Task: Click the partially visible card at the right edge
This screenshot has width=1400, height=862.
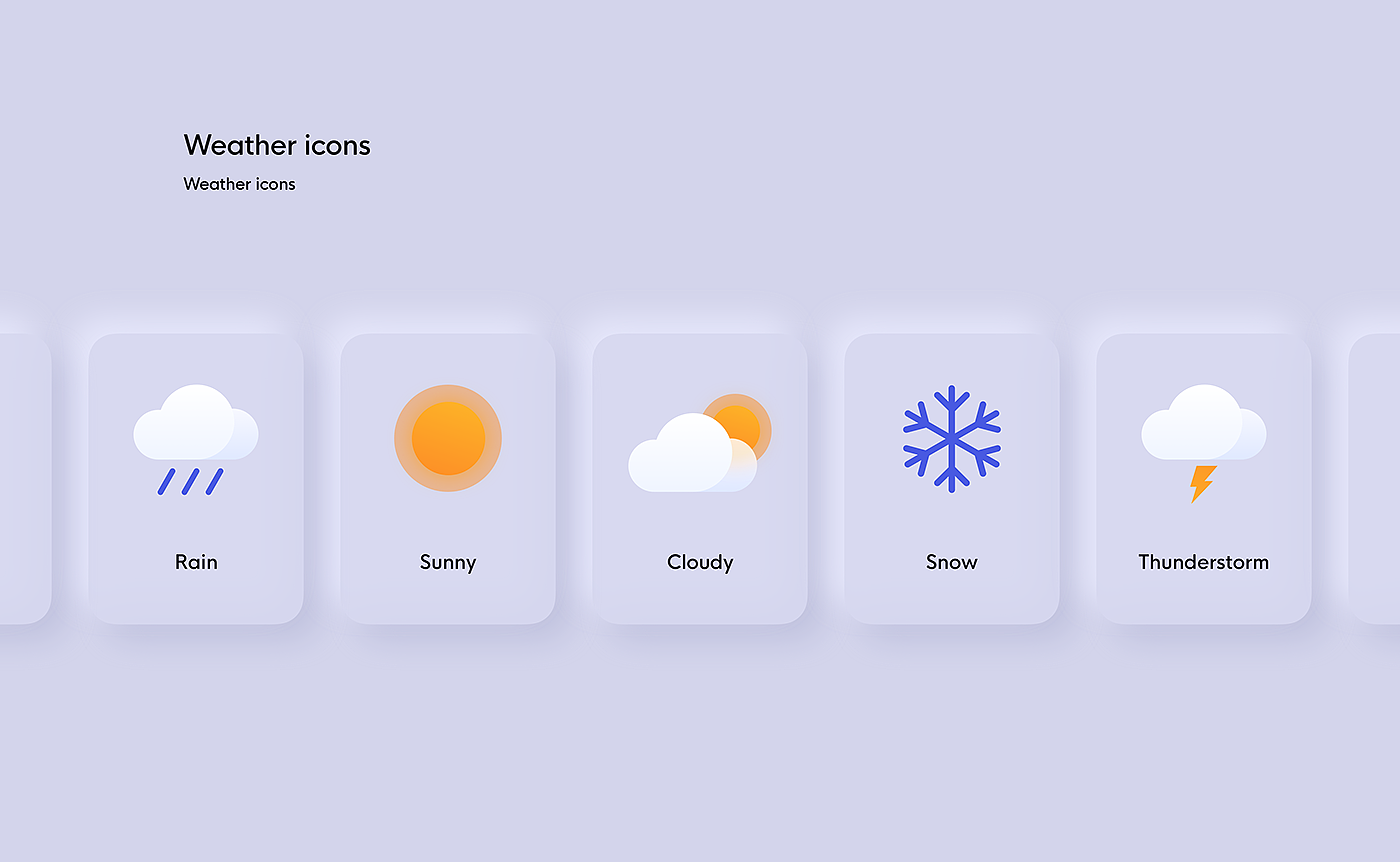Action: pyautogui.click(x=1377, y=478)
